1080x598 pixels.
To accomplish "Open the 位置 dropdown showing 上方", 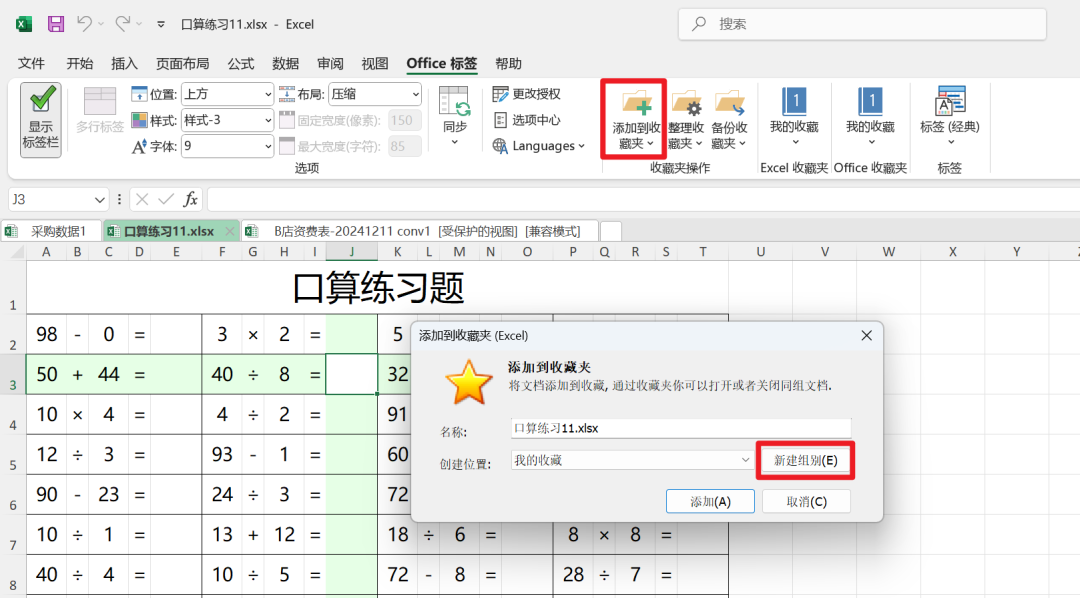I will 227,92.
